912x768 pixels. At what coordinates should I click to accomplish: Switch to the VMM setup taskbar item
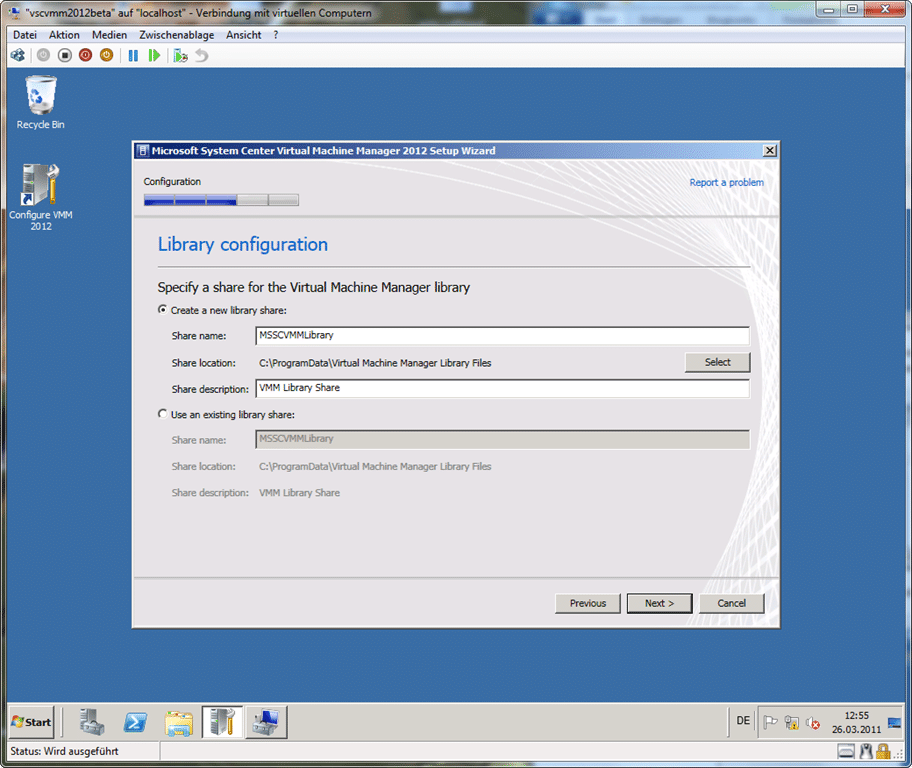222,722
